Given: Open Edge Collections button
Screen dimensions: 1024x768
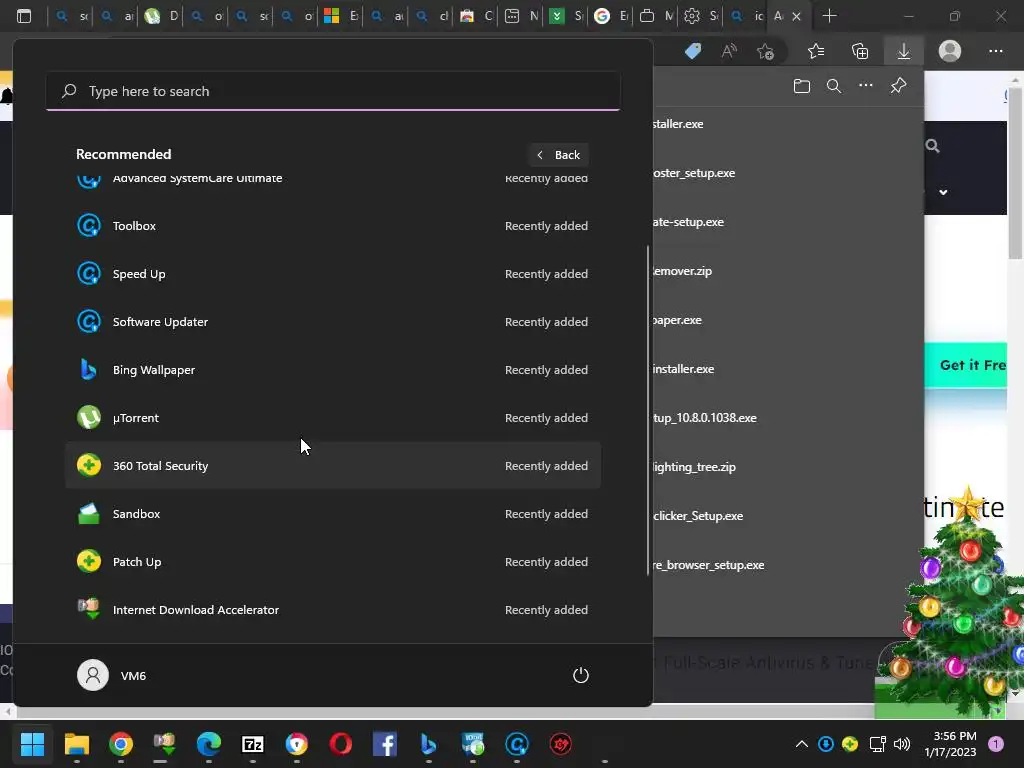Looking at the screenshot, I should click(x=860, y=51).
